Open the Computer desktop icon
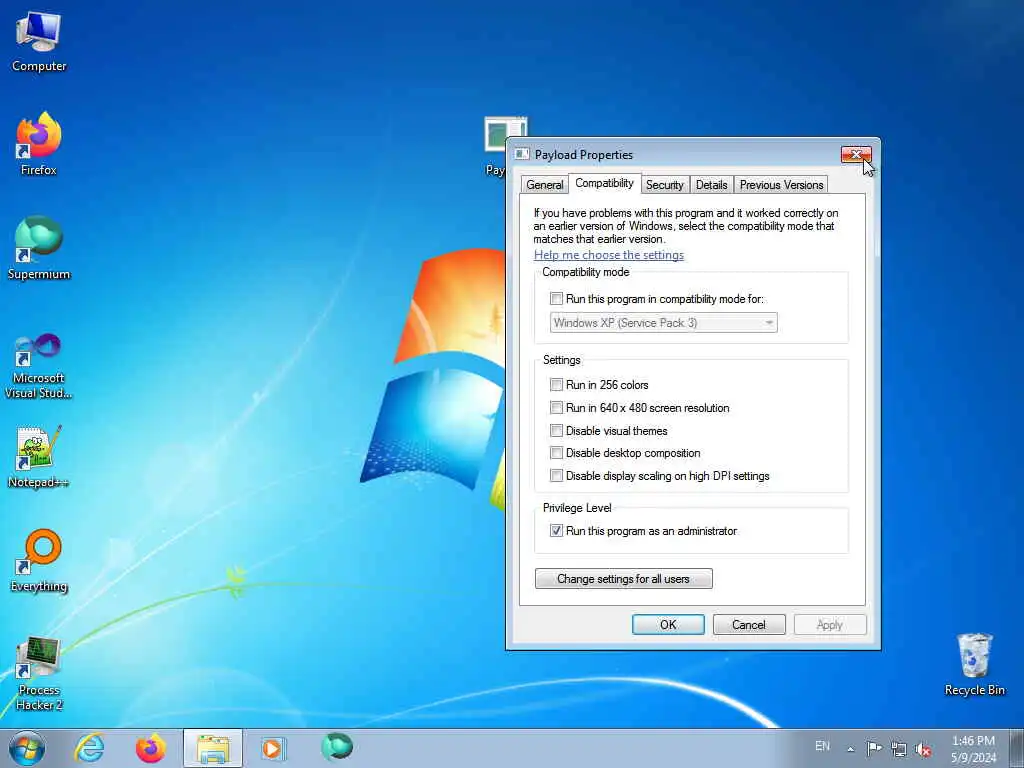 39,42
